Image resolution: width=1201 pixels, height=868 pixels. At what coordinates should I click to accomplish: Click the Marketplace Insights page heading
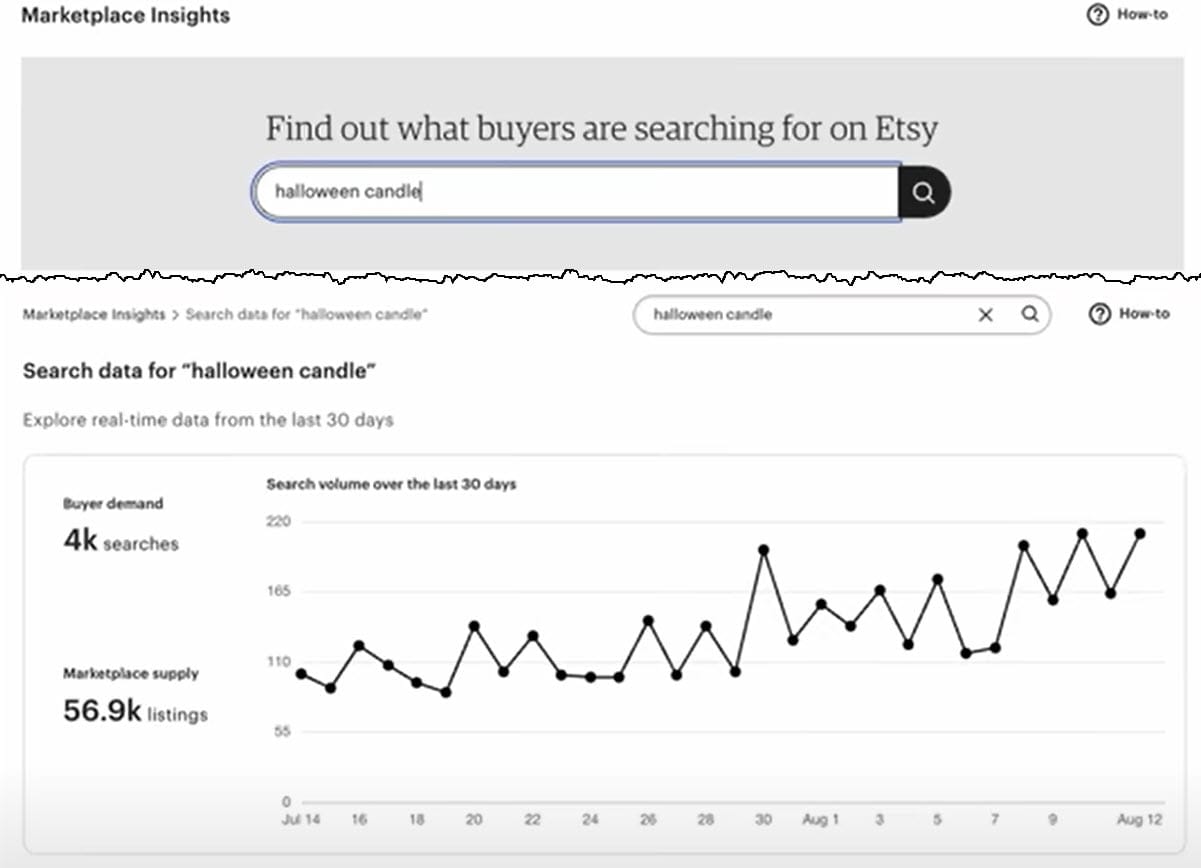pyautogui.click(x=126, y=16)
